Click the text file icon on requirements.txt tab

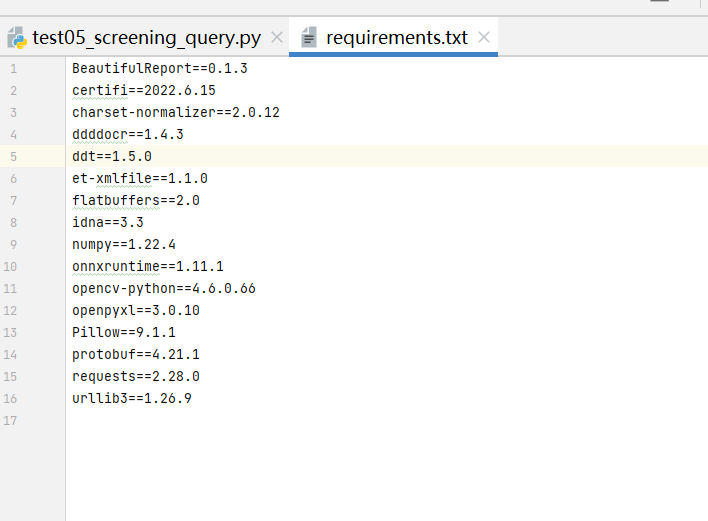[x=309, y=38]
